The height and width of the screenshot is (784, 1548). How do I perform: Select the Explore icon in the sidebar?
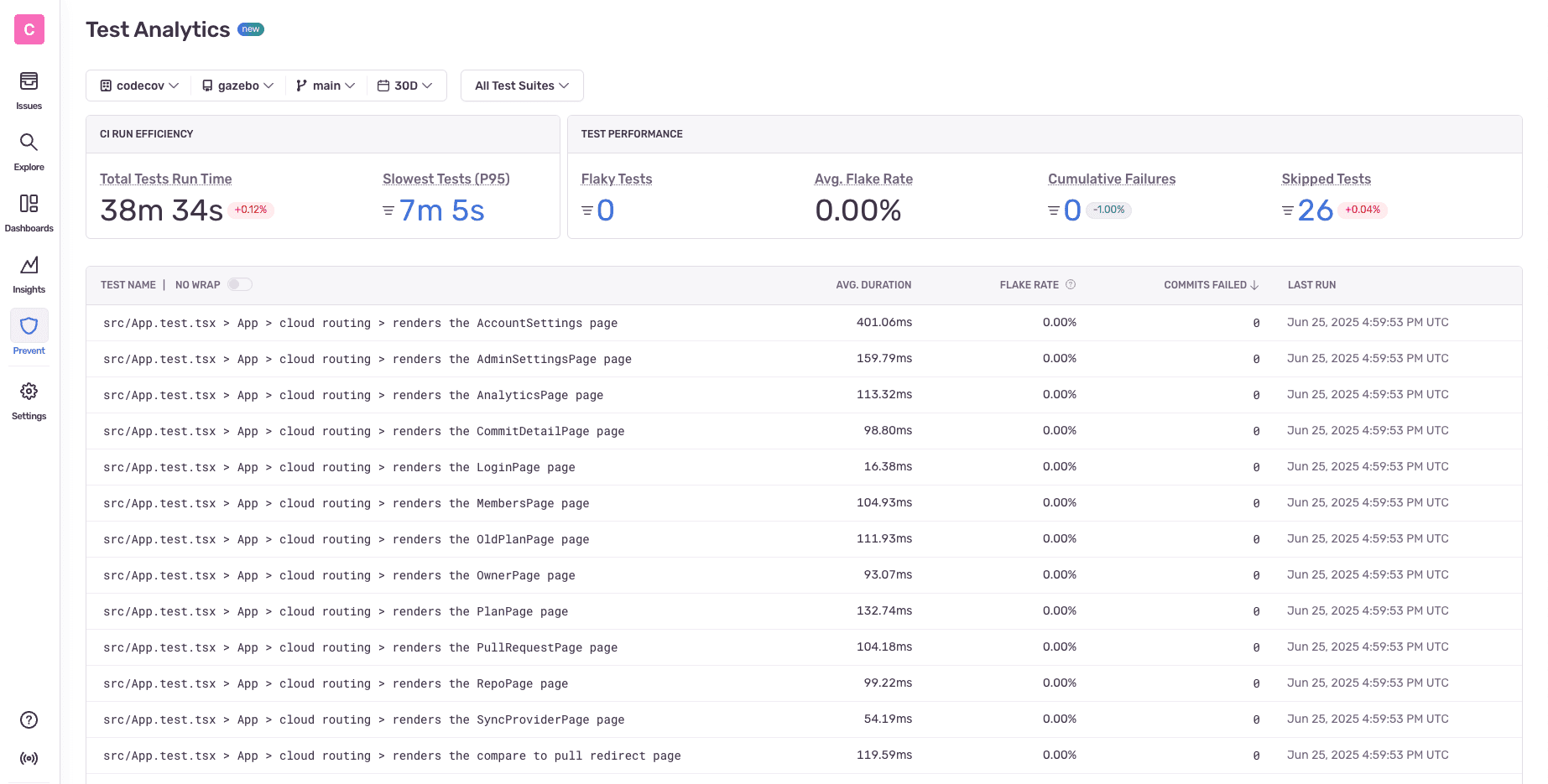point(29,149)
